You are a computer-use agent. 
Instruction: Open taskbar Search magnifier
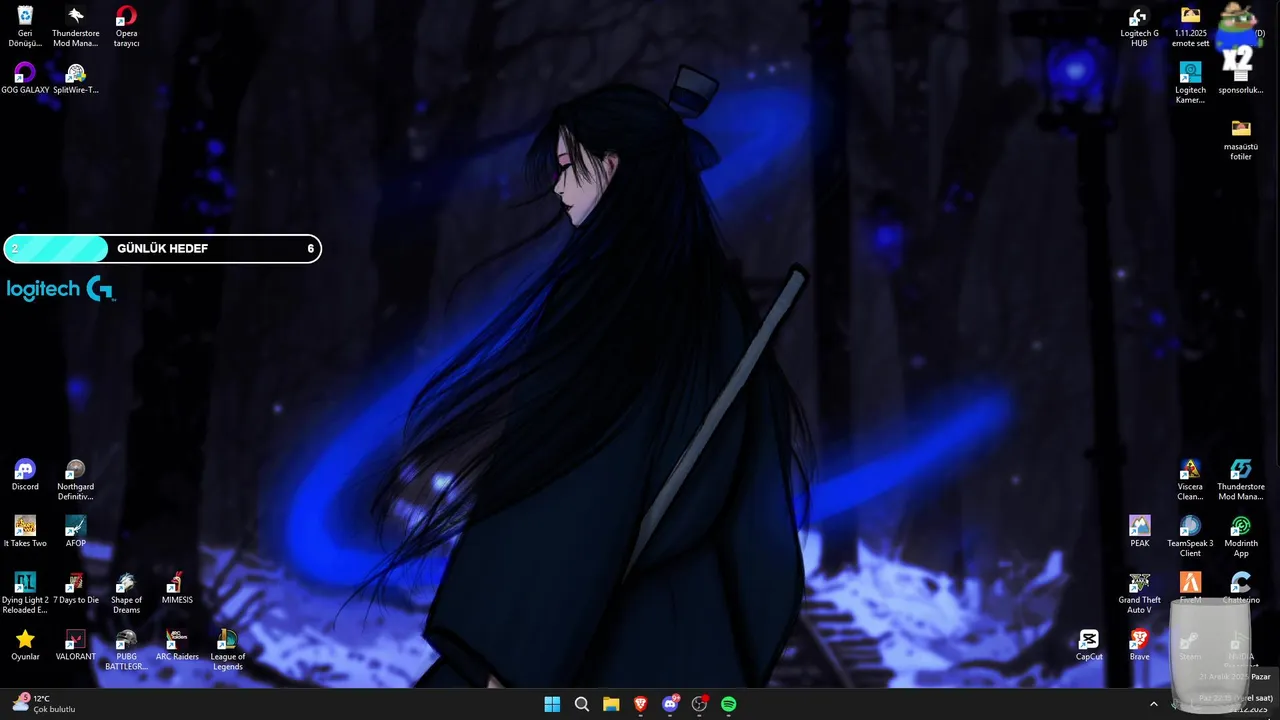point(582,704)
